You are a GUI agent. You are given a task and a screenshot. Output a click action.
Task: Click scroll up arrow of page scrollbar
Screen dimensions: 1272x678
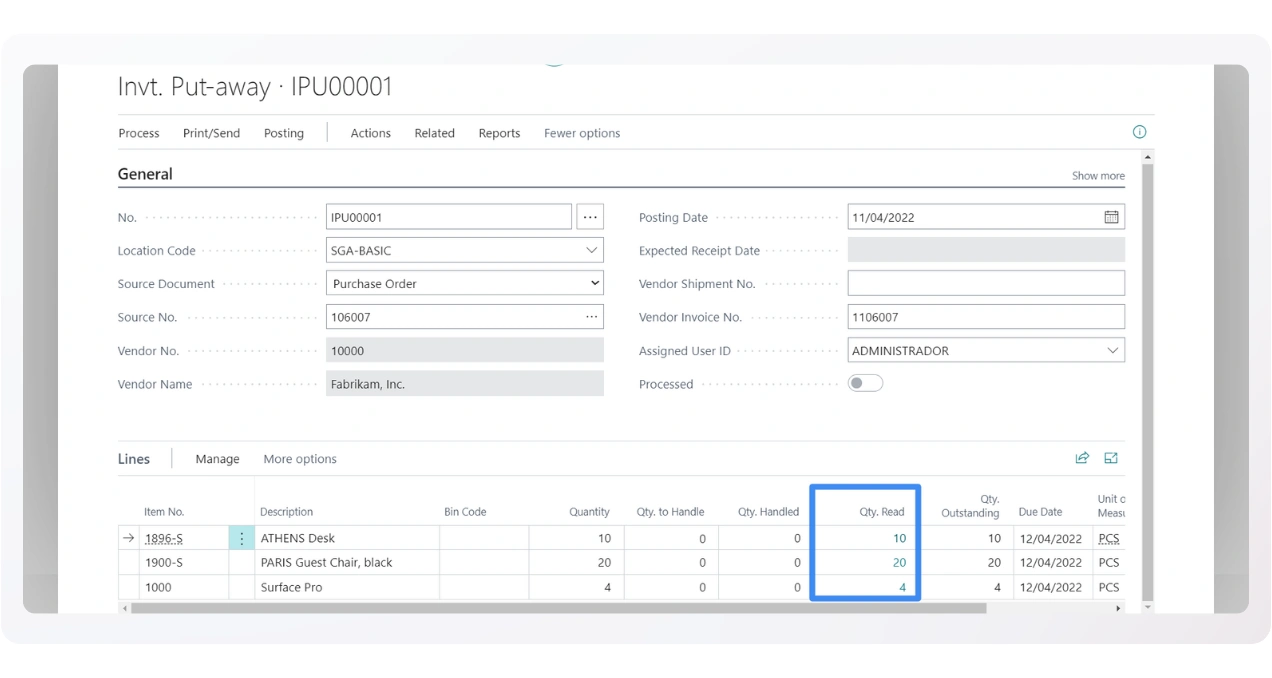[1147, 157]
